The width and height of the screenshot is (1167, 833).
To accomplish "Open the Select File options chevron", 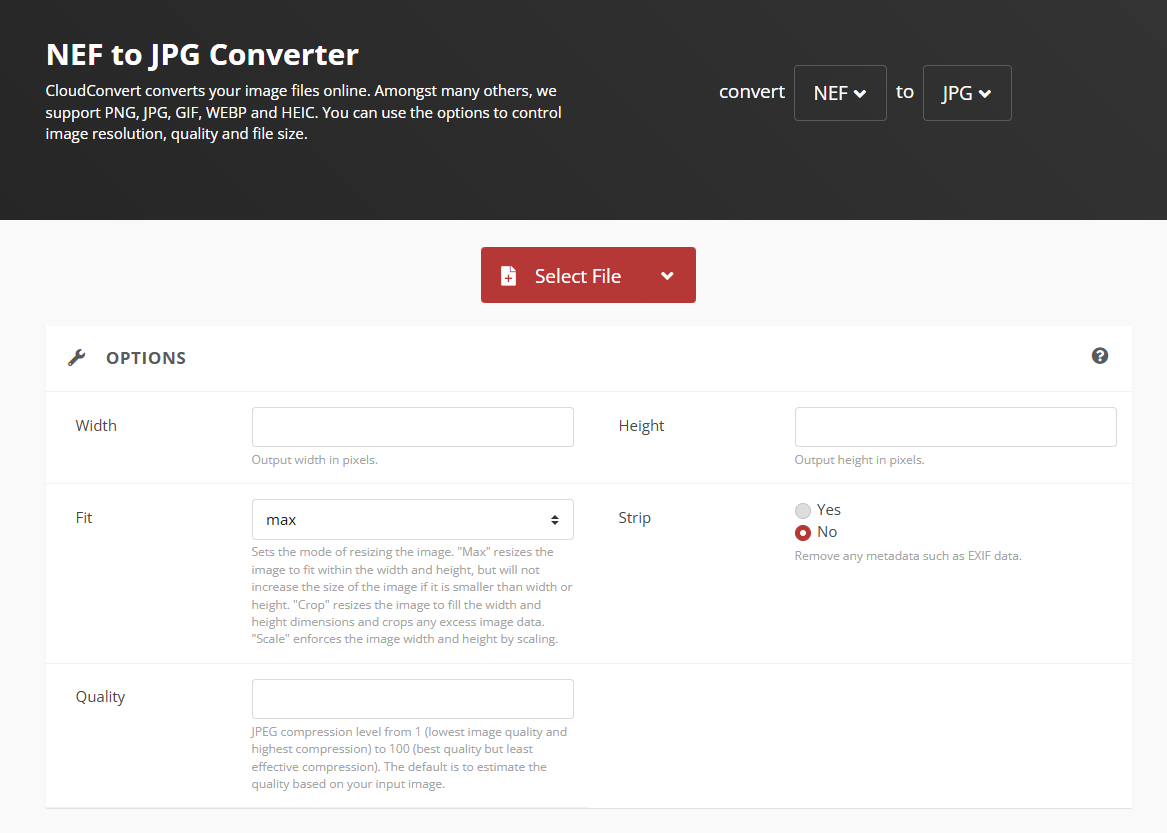I will 667,275.
